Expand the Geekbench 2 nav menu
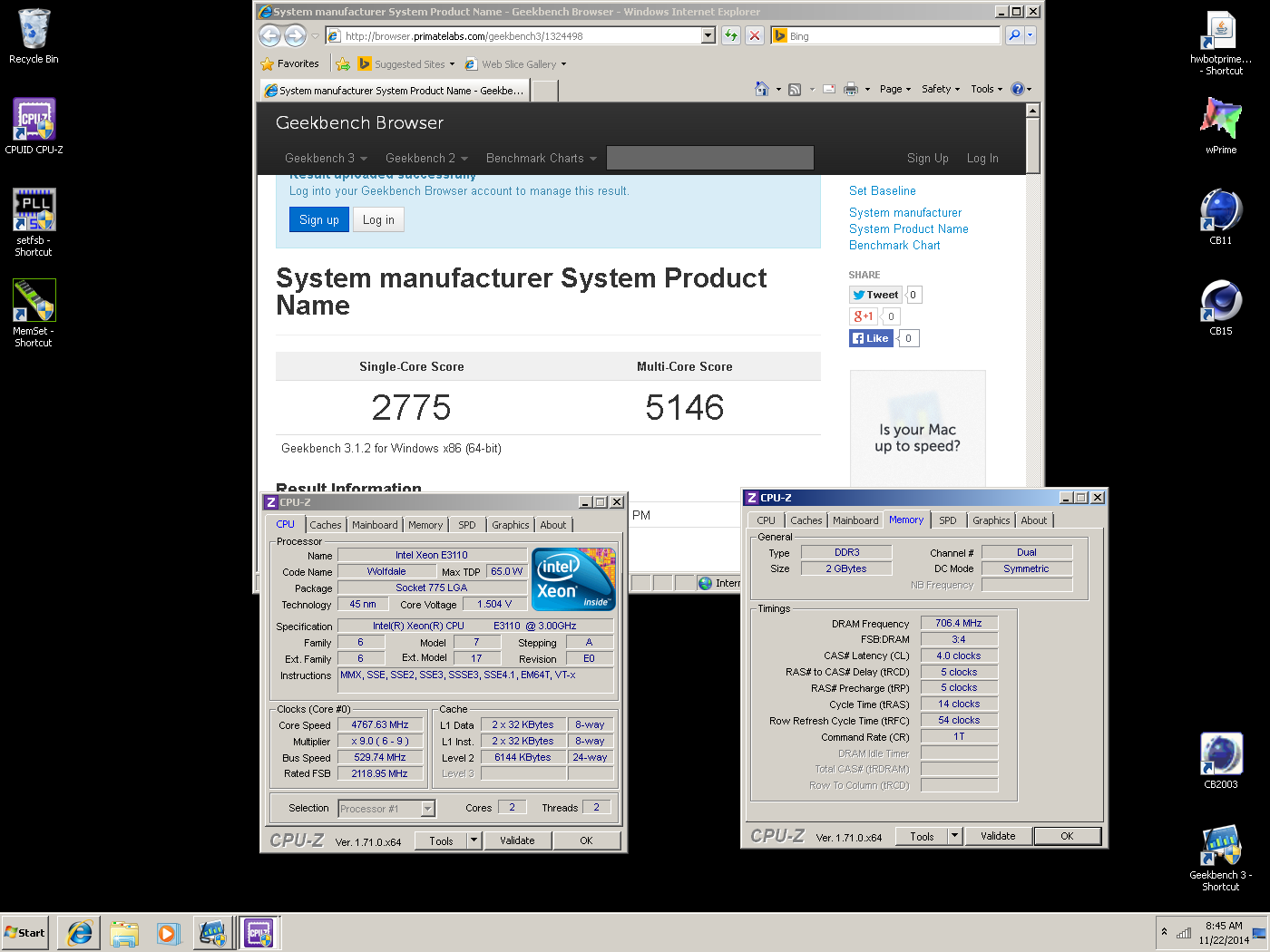The height and width of the screenshot is (952, 1270). tap(426, 158)
